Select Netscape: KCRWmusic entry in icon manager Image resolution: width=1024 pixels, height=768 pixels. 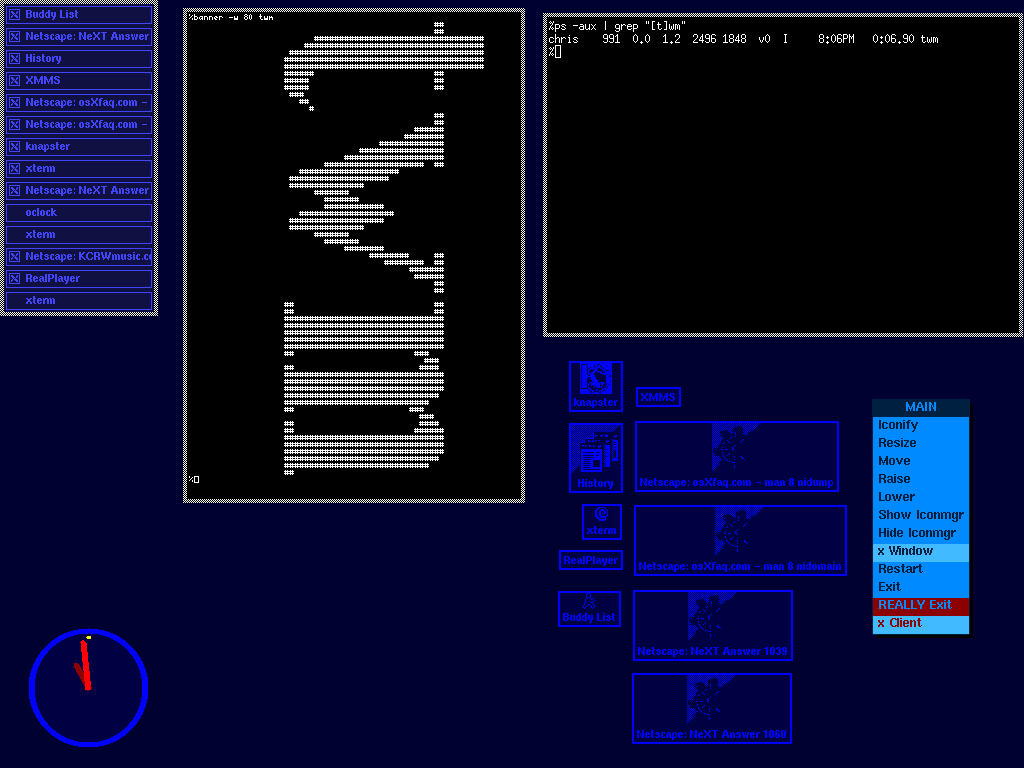(x=79, y=256)
